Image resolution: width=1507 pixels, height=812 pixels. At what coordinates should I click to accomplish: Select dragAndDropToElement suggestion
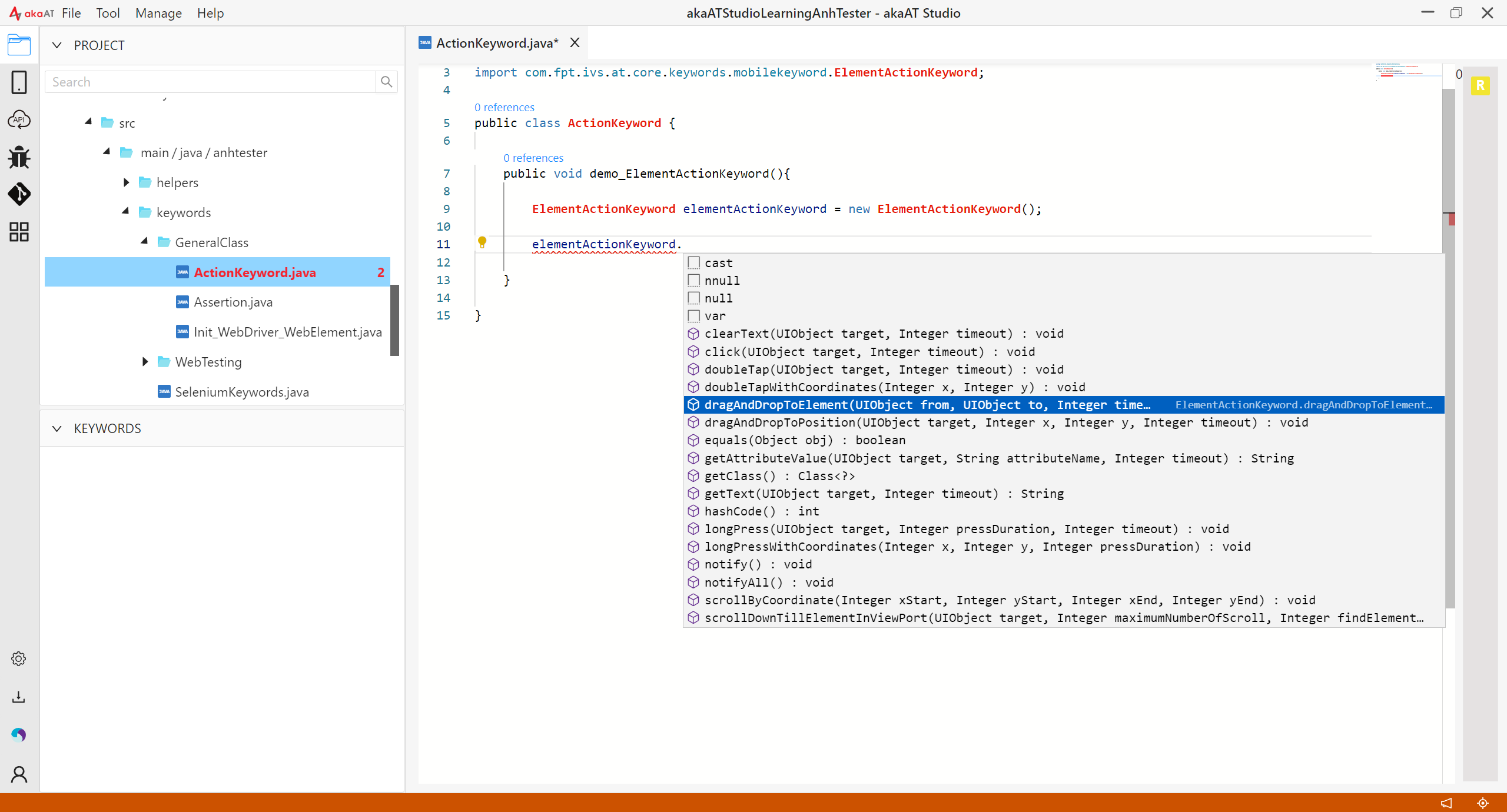[1064, 404]
